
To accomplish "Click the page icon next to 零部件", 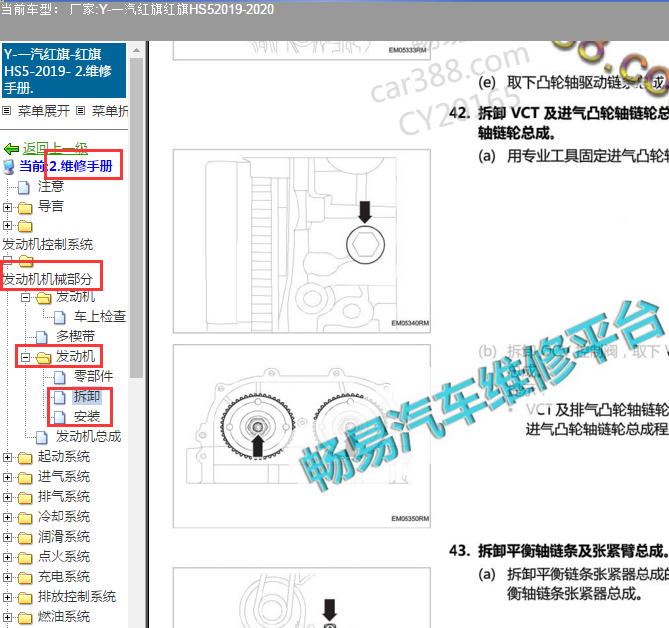I will pos(60,377).
